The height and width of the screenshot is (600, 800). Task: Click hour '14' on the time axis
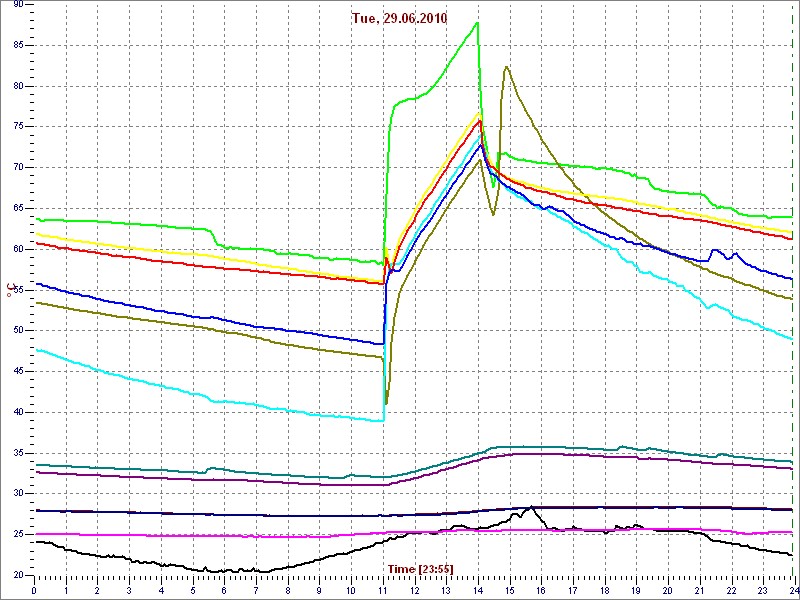tap(478, 591)
